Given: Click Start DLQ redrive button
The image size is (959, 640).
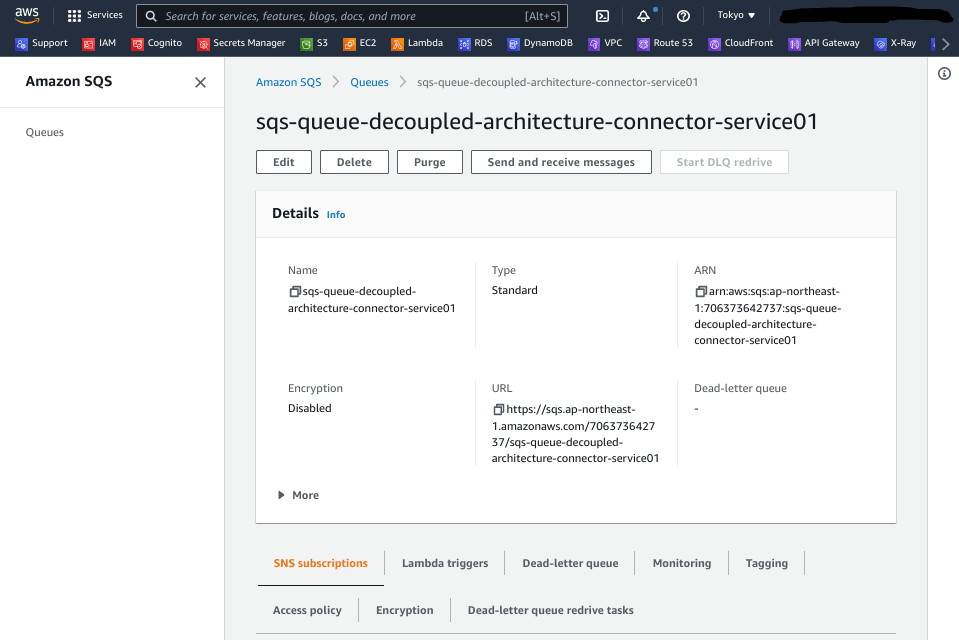Looking at the screenshot, I should pyautogui.click(x=724, y=162).
